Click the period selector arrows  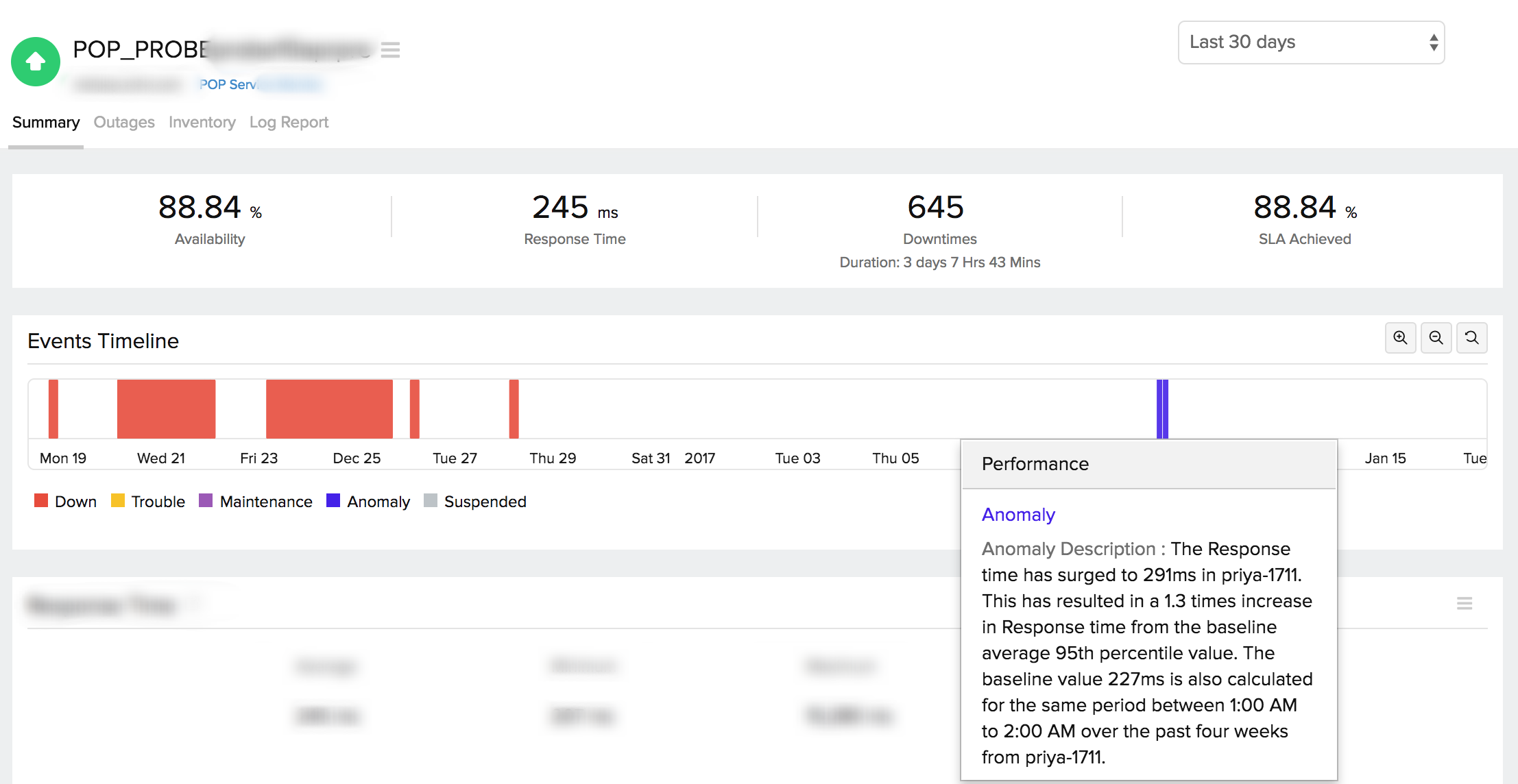pos(1433,42)
